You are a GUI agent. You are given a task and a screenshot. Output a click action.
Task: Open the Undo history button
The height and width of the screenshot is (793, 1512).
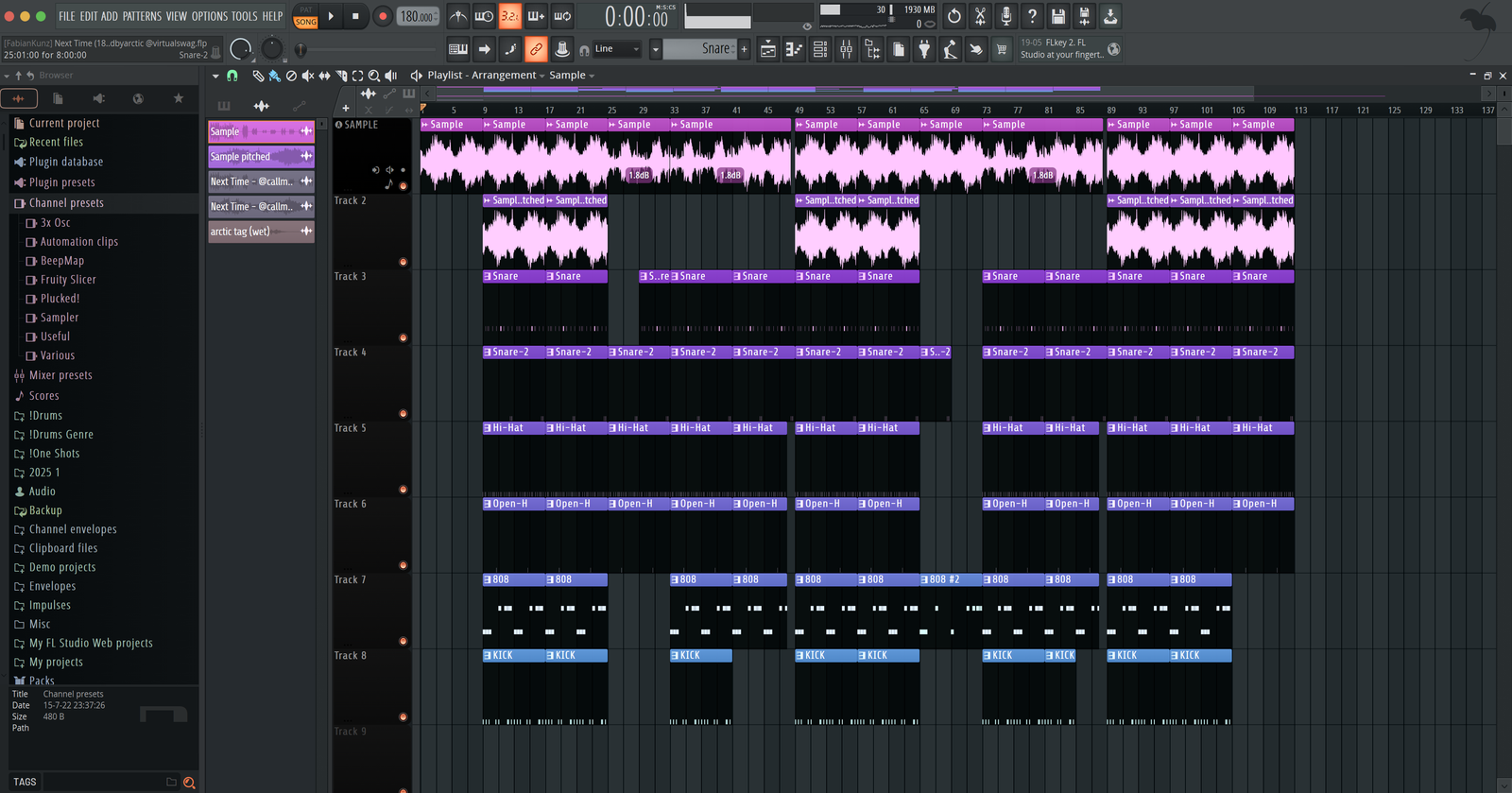pyautogui.click(x=954, y=16)
